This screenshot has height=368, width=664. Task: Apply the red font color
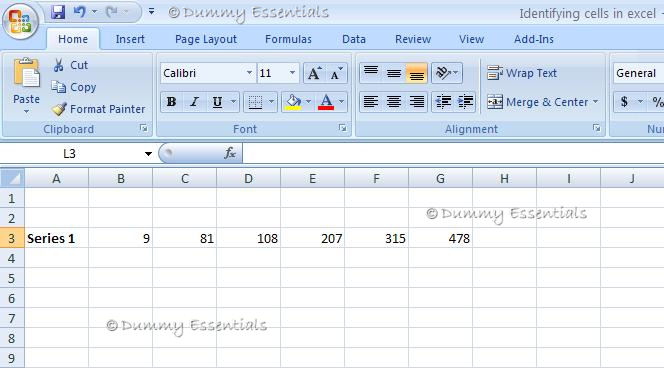326,102
